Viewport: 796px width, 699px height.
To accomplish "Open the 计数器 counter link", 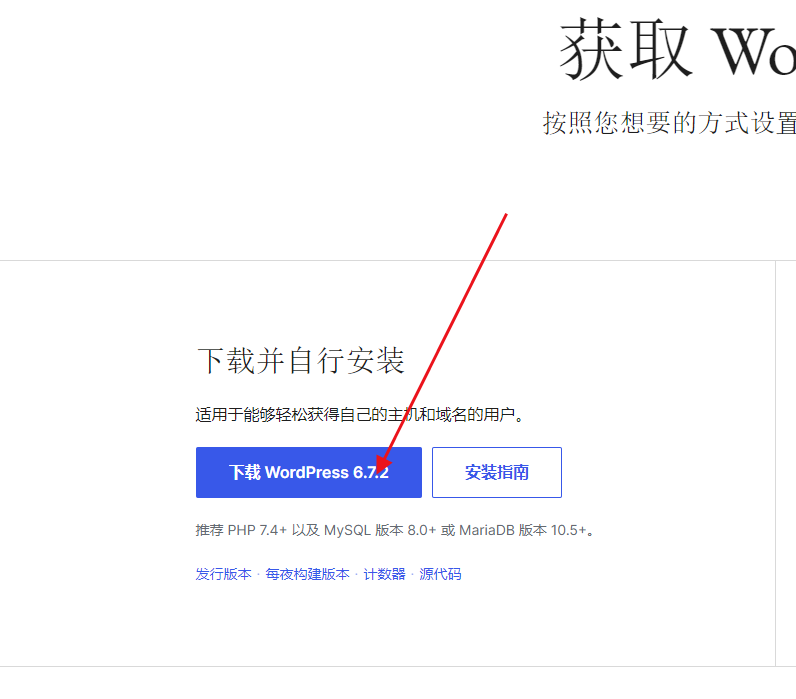I will click(384, 574).
